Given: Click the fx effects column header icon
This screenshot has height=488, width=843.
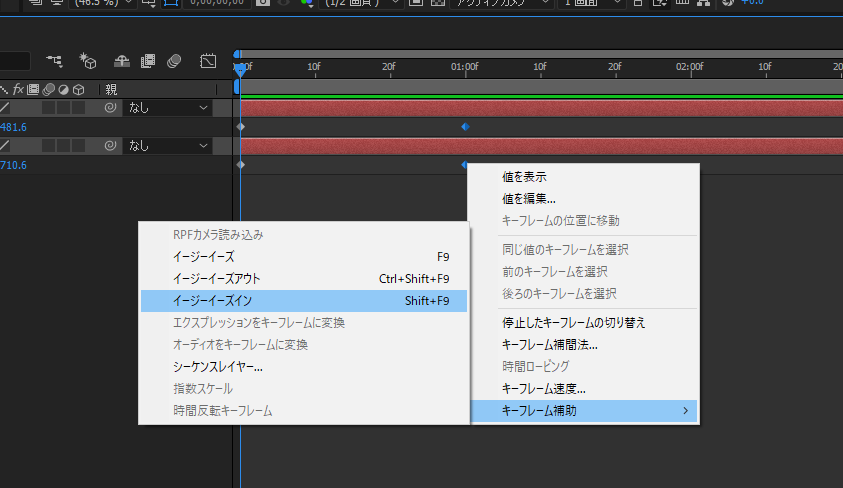Looking at the screenshot, I should tap(18, 89).
